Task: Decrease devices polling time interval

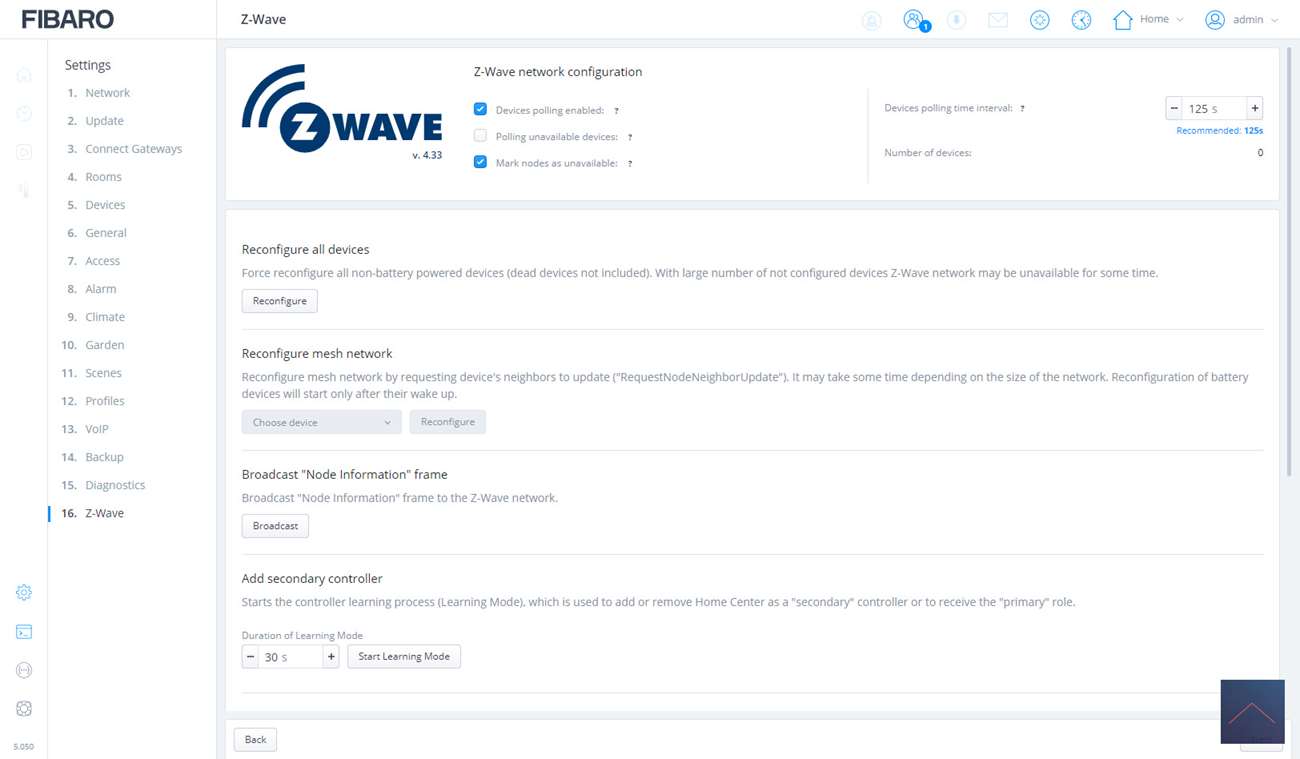Action: (1174, 108)
